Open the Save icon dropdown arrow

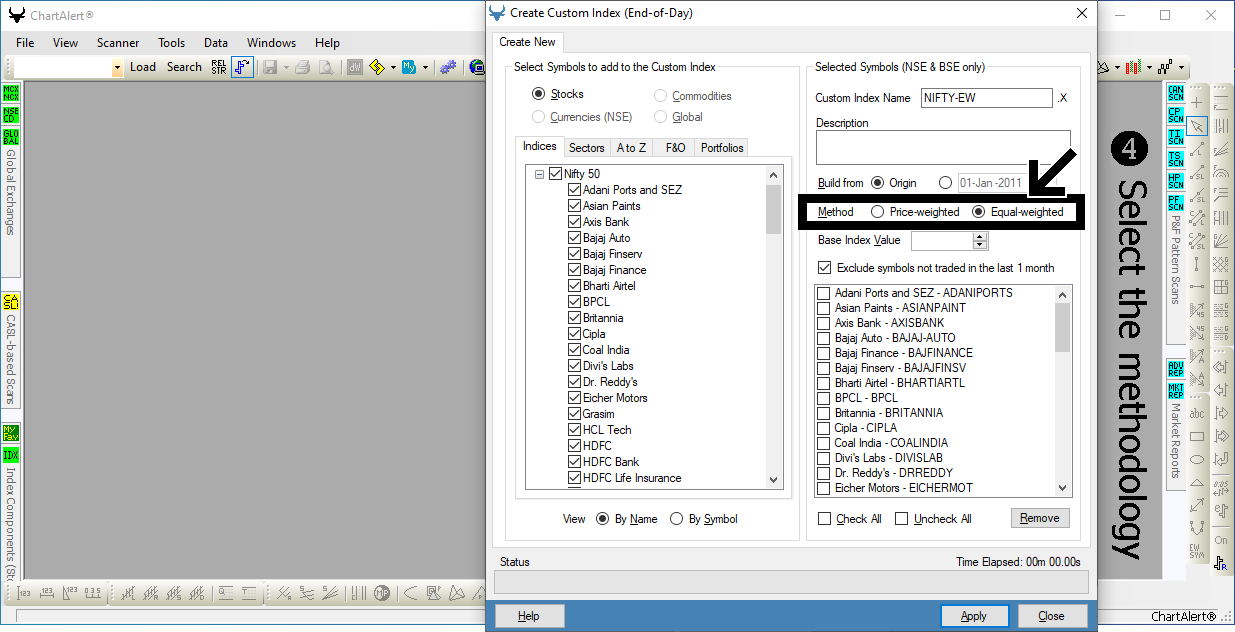(x=286, y=67)
